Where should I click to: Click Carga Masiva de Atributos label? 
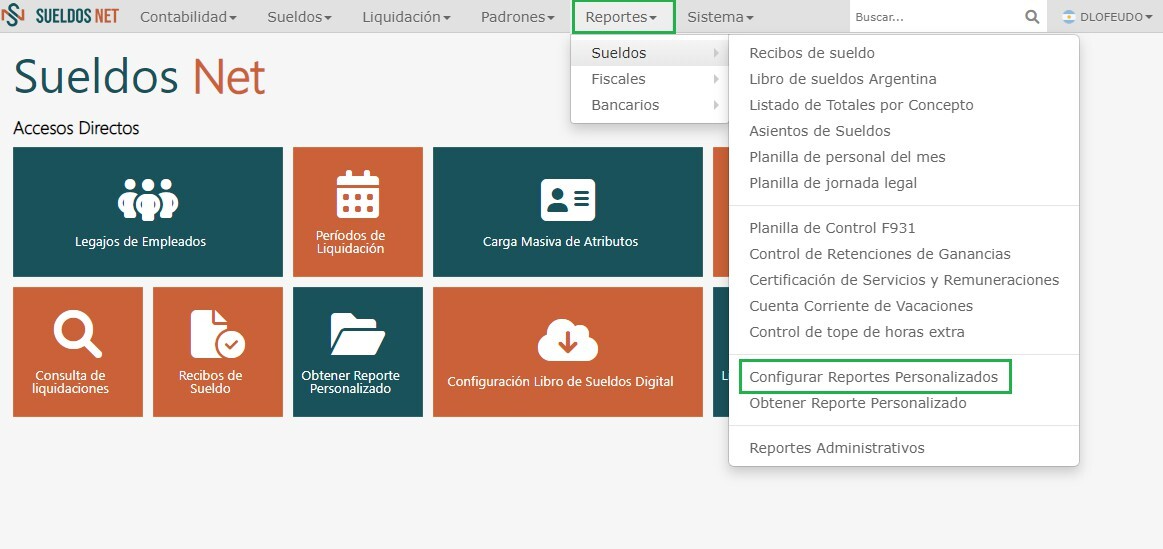point(560,242)
